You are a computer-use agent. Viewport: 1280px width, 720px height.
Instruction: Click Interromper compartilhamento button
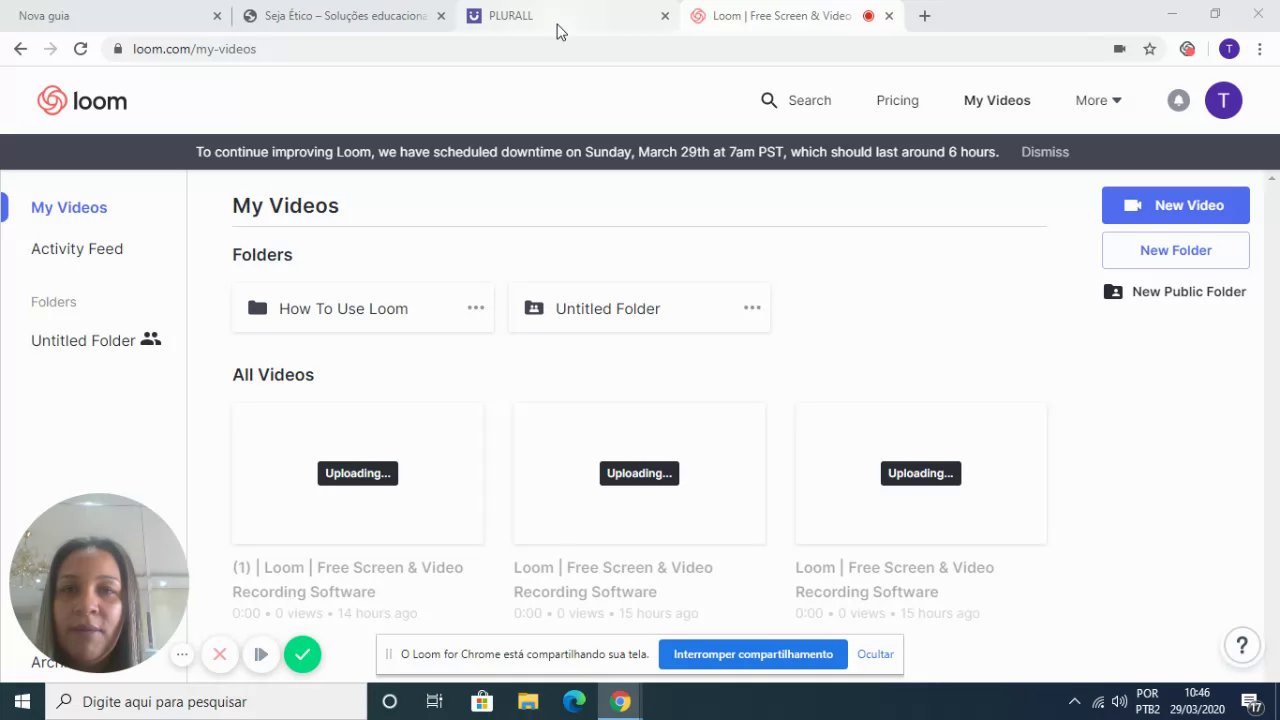click(x=753, y=654)
